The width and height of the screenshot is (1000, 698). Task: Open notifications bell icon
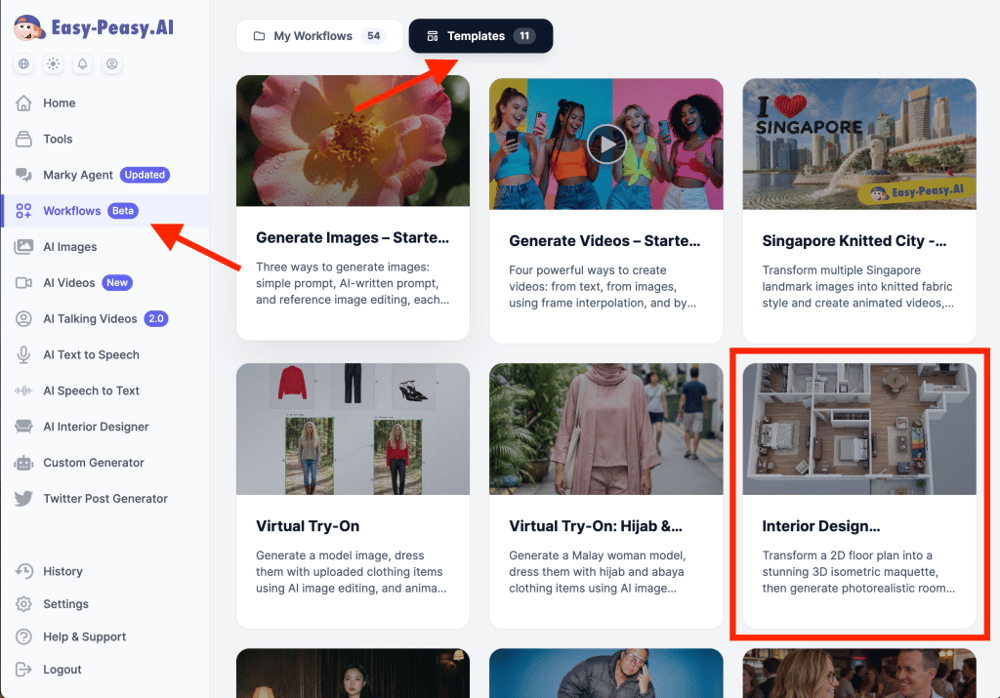pyautogui.click(x=83, y=64)
